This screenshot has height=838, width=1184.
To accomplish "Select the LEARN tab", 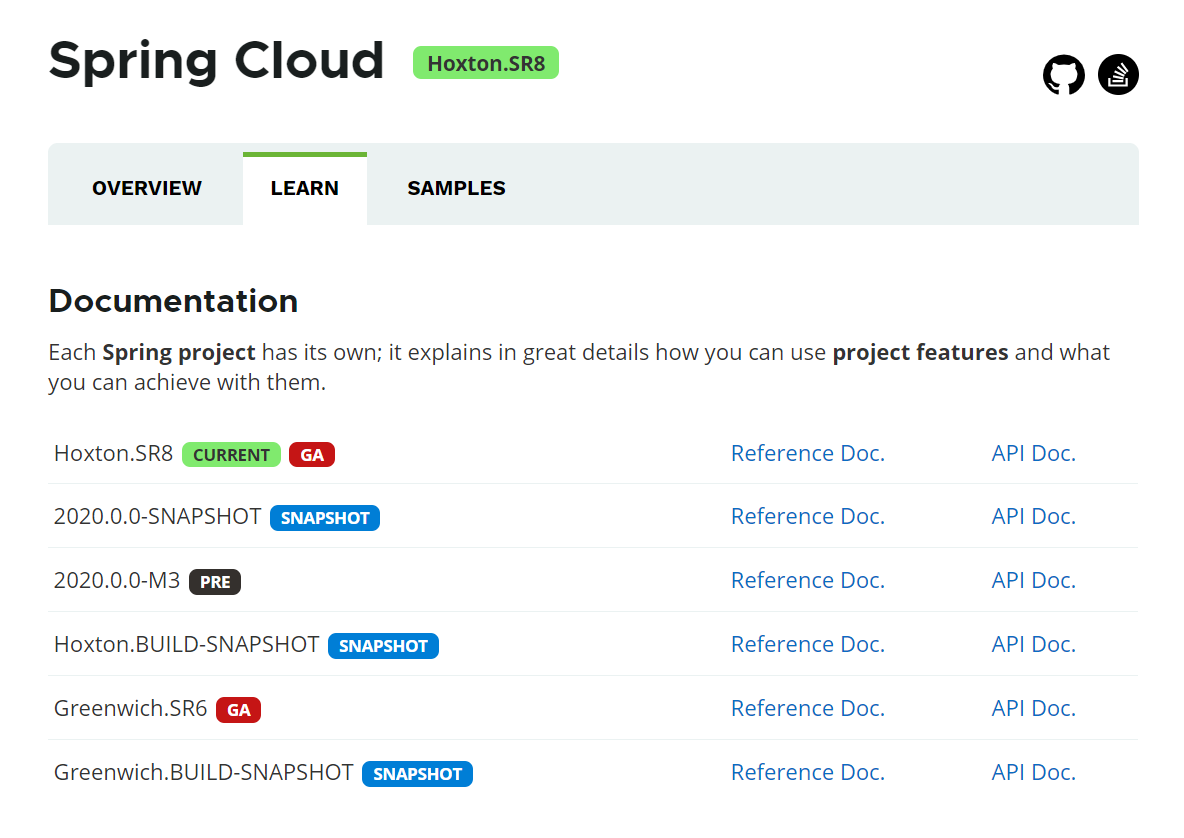I will 304,188.
